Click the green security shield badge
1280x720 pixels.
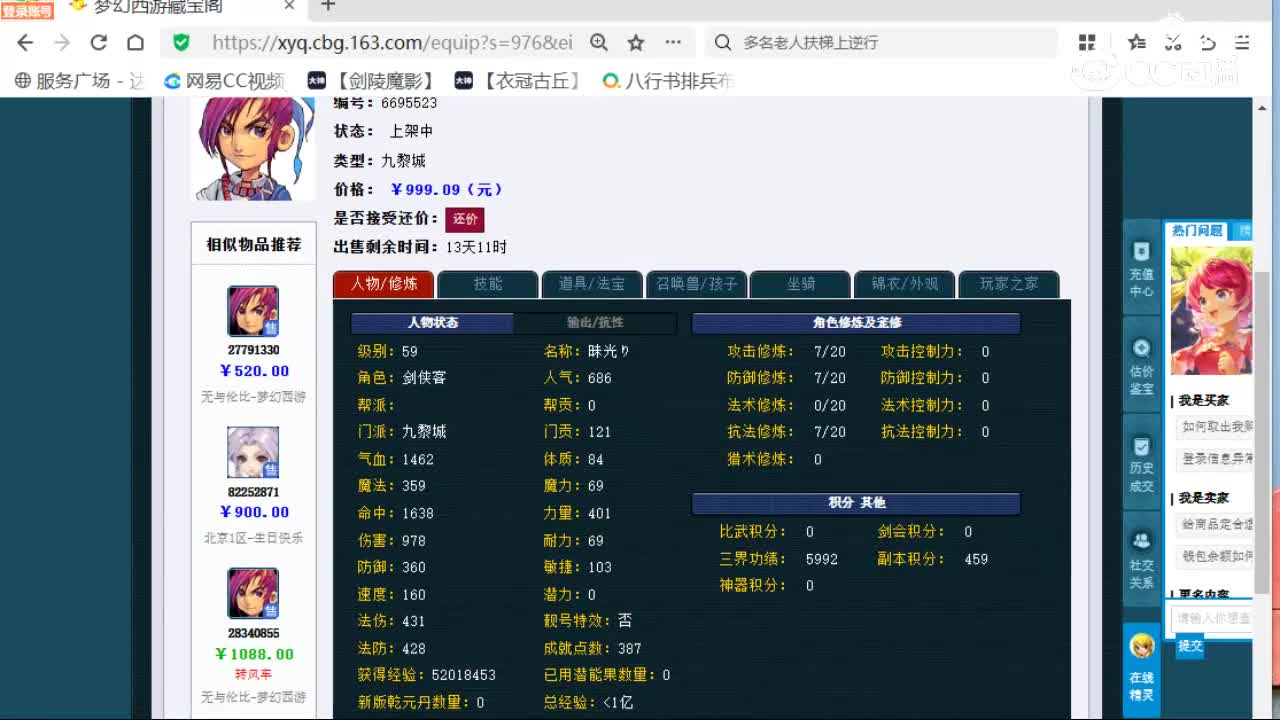[x=181, y=42]
